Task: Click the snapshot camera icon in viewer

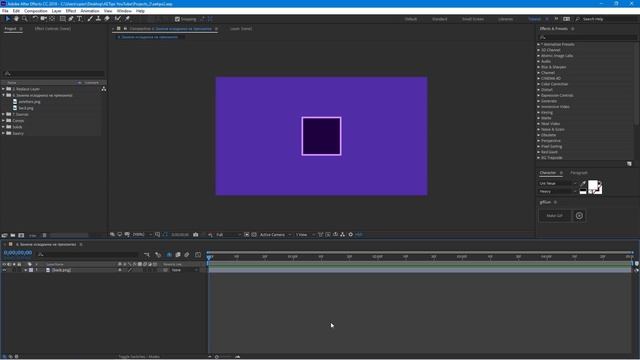Action: coord(196,235)
